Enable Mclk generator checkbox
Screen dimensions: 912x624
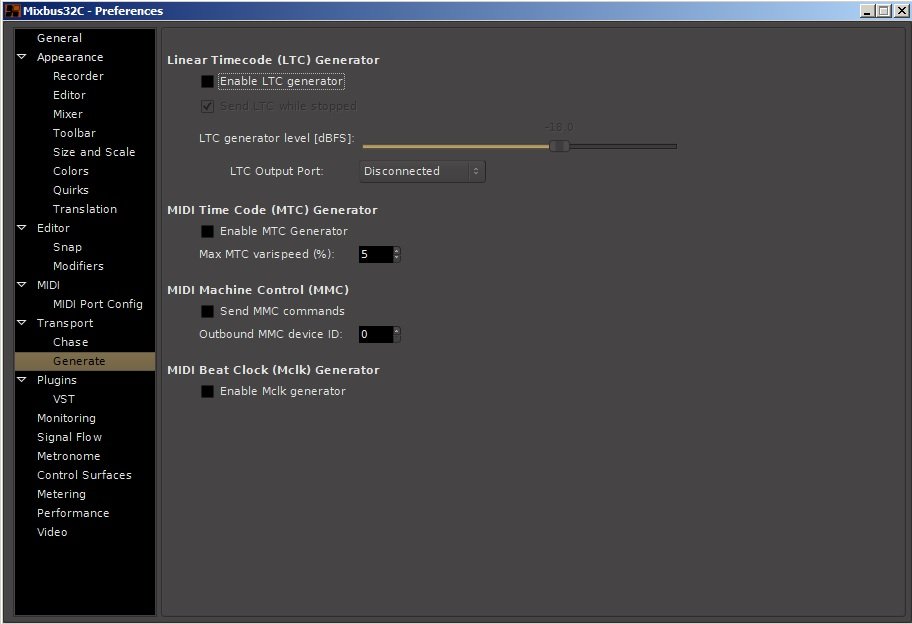pos(207,391)
